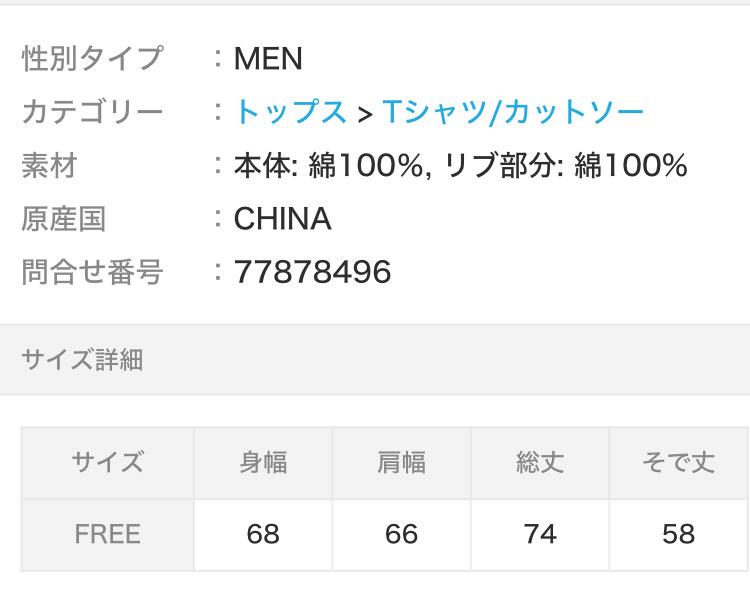Select the MEN gender type value

click(x=268, y=59)
